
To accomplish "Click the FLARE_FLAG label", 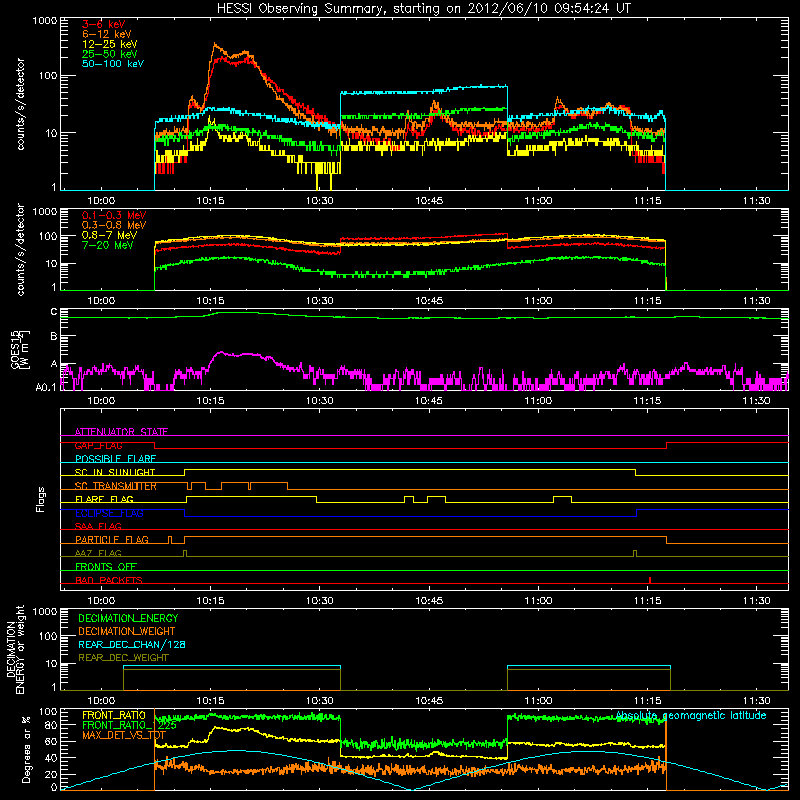I will [104, 499].
